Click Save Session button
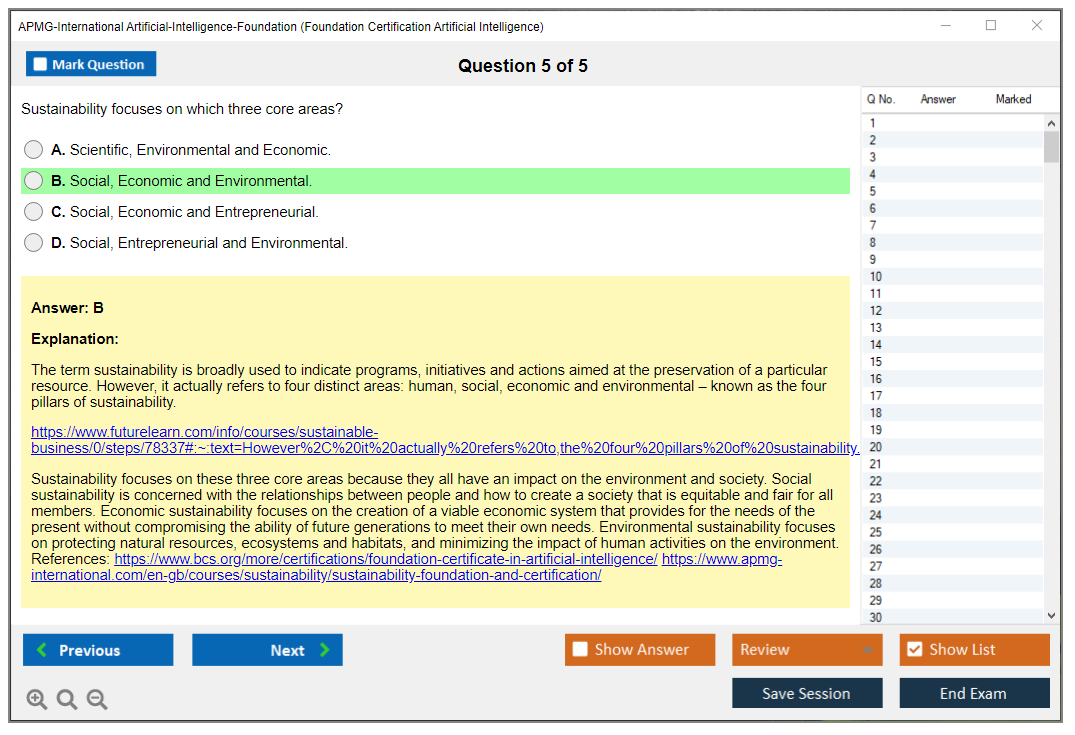 click(807, 693)
